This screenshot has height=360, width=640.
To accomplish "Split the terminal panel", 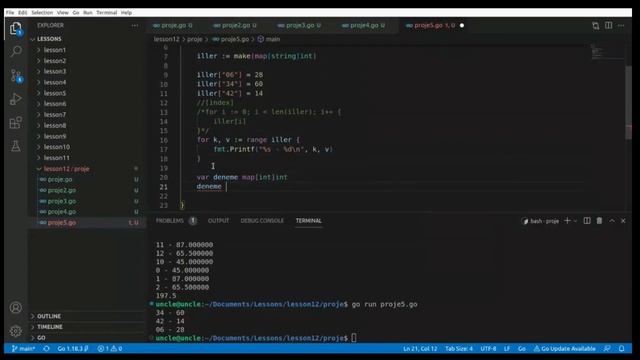I will [587, 221].
